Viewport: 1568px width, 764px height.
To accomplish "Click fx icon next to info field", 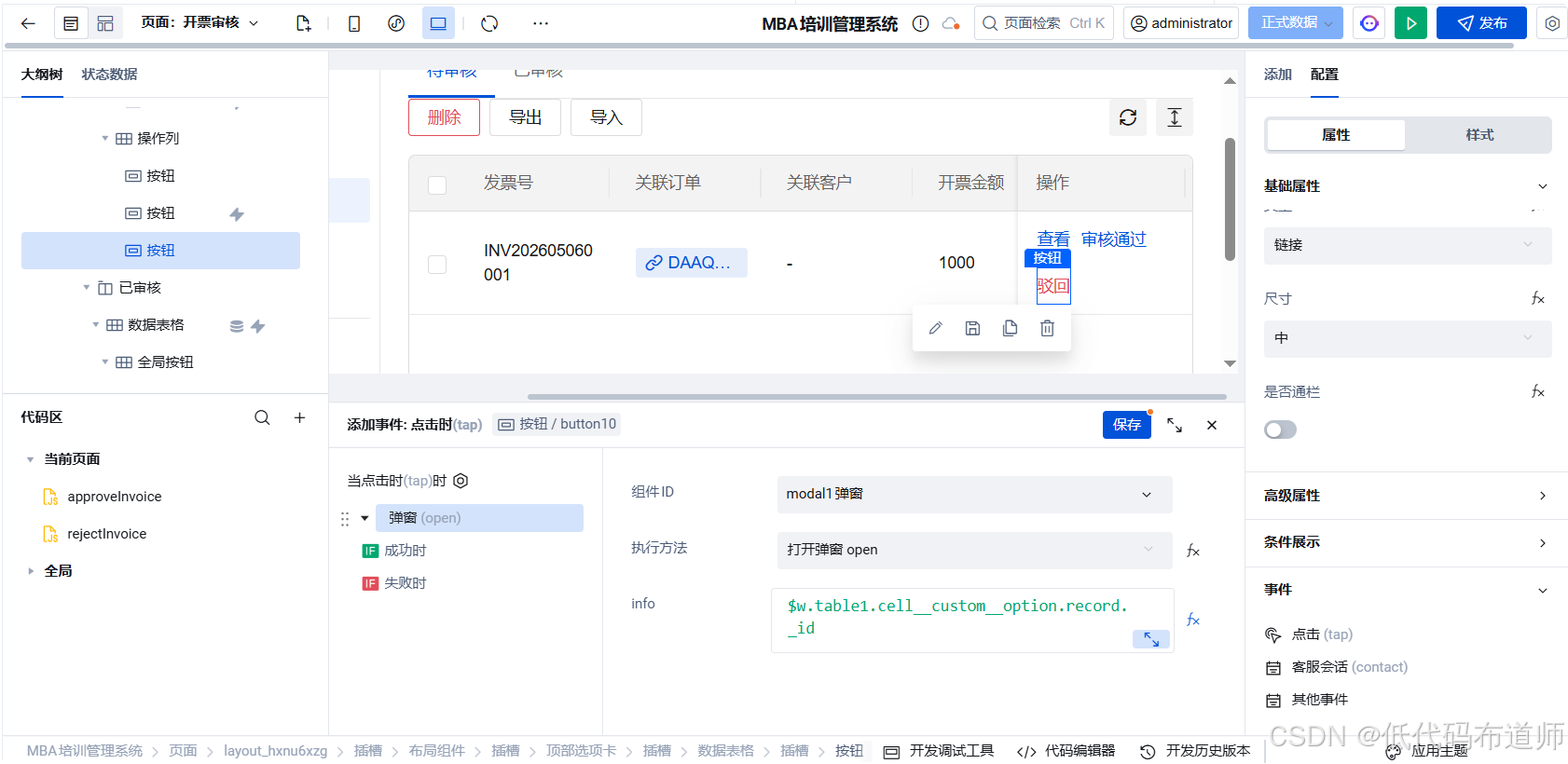I will point(1193,620).
